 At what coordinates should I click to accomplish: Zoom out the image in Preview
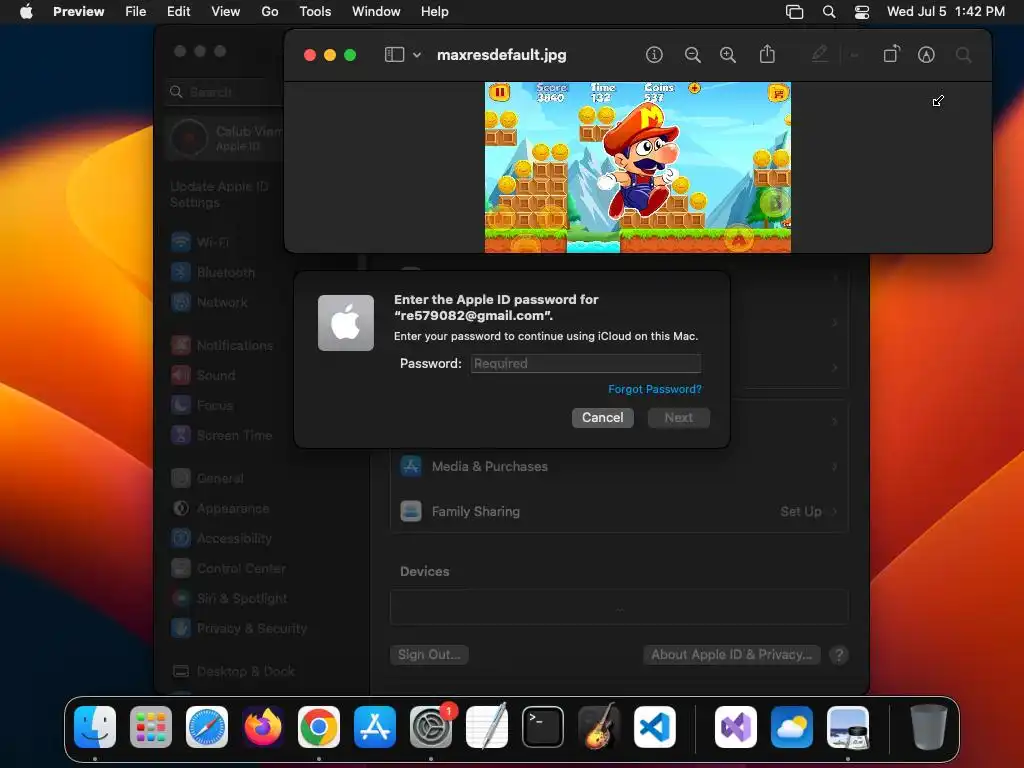692,55
